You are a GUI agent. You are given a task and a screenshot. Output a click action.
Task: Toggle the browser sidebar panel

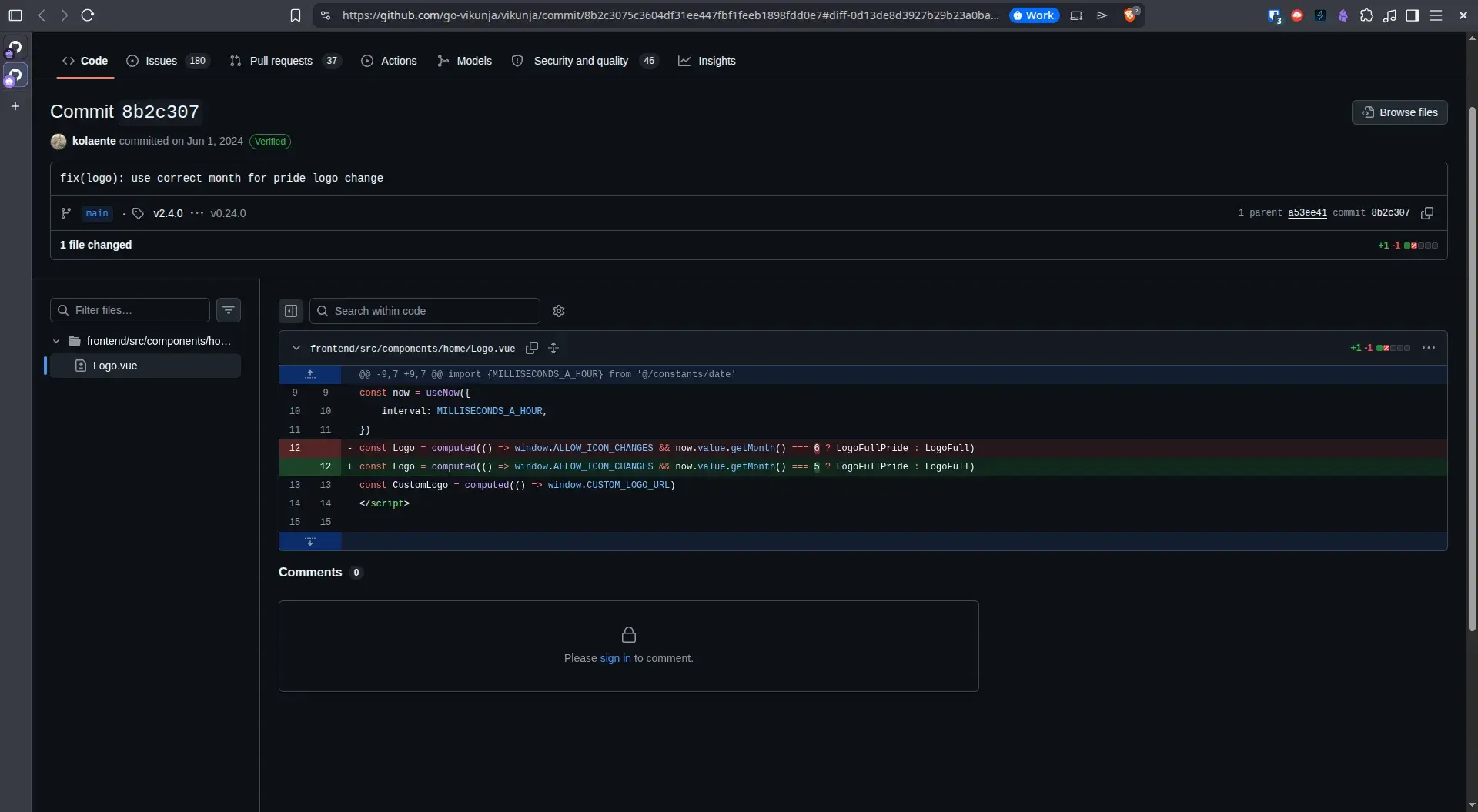point(1412,15)
